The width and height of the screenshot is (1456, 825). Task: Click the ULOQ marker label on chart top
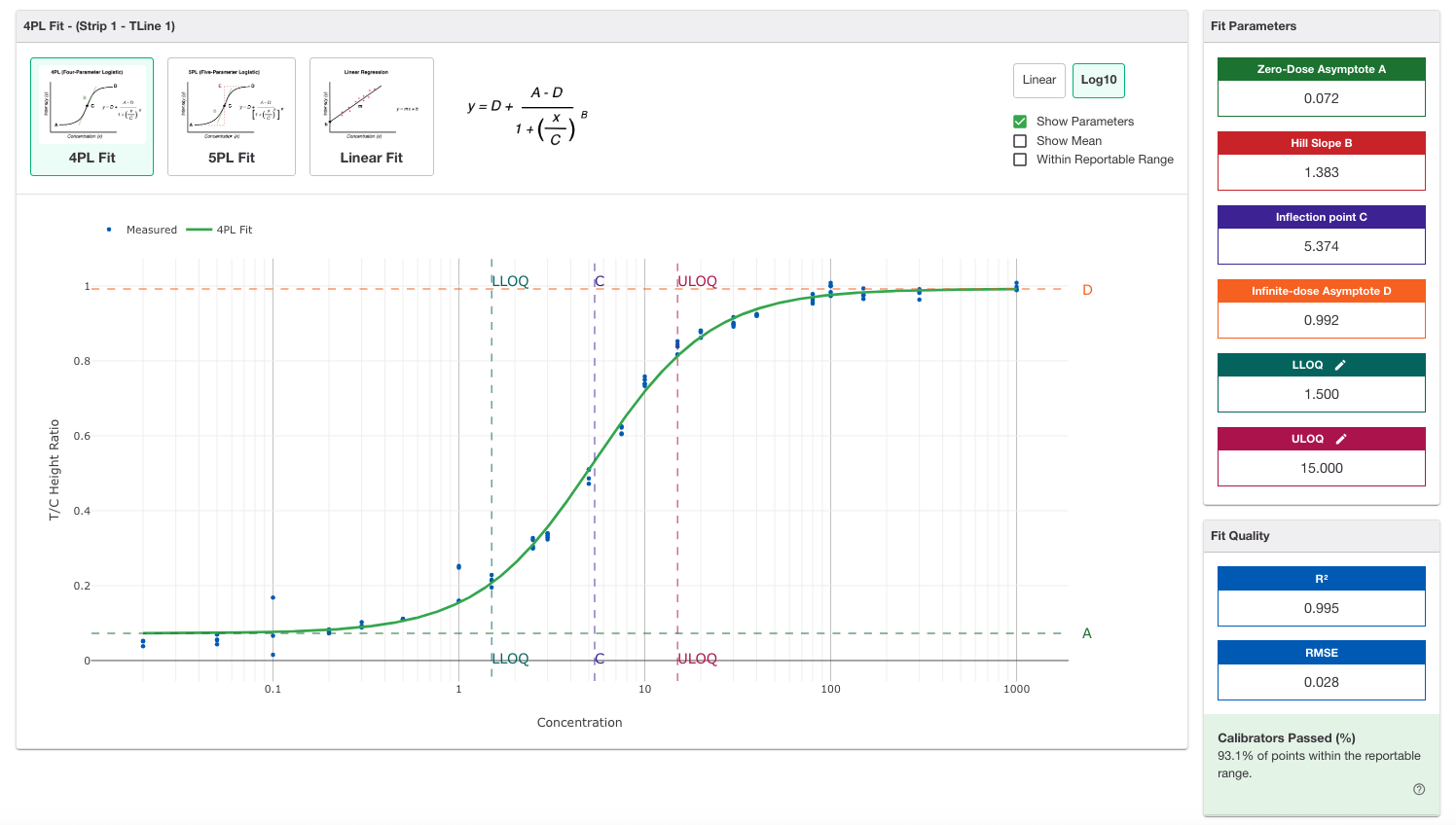point(697,281)
